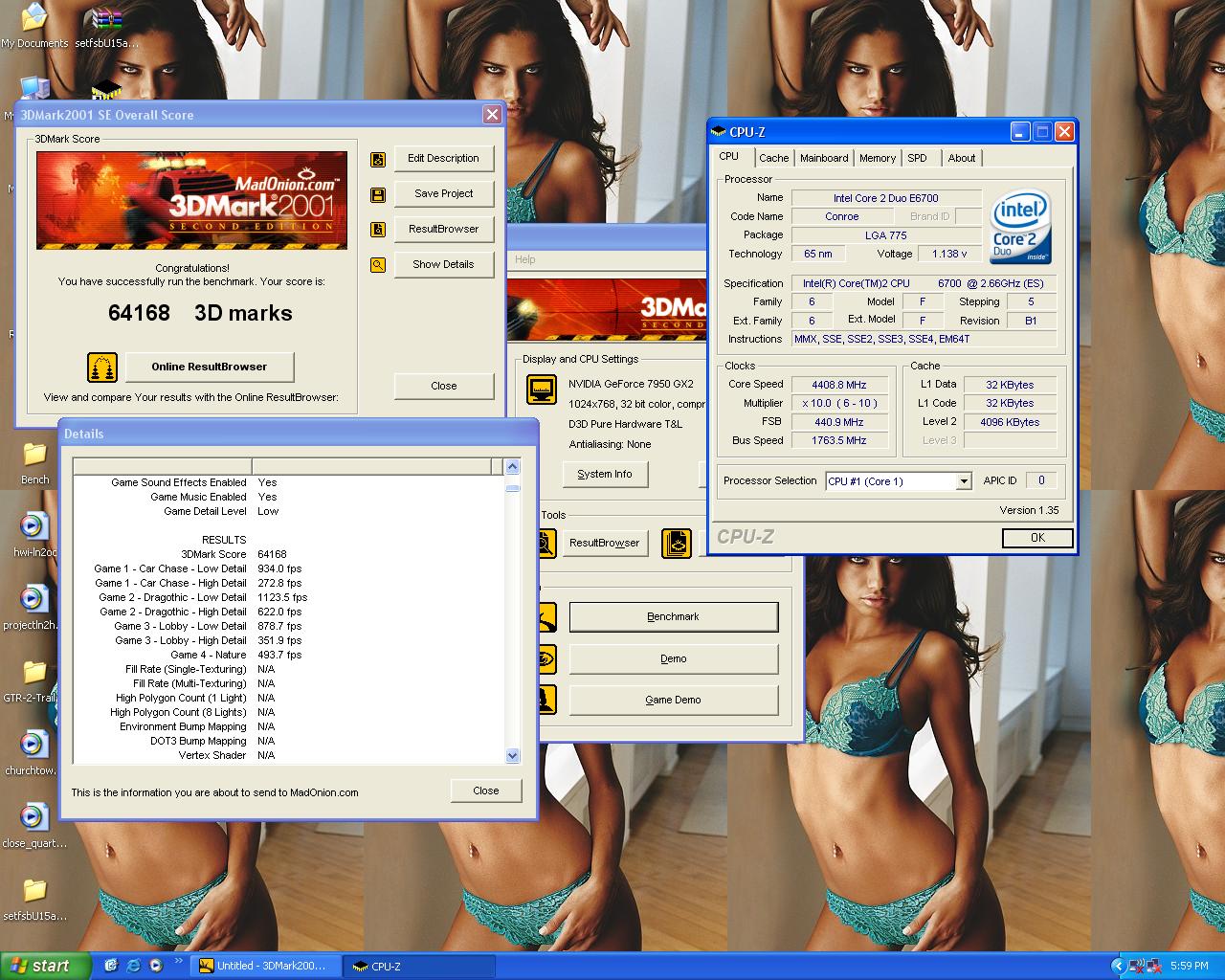Click ResultBrowser button in the Tools section
The image size is (1225, 980).
pos(605,544)
